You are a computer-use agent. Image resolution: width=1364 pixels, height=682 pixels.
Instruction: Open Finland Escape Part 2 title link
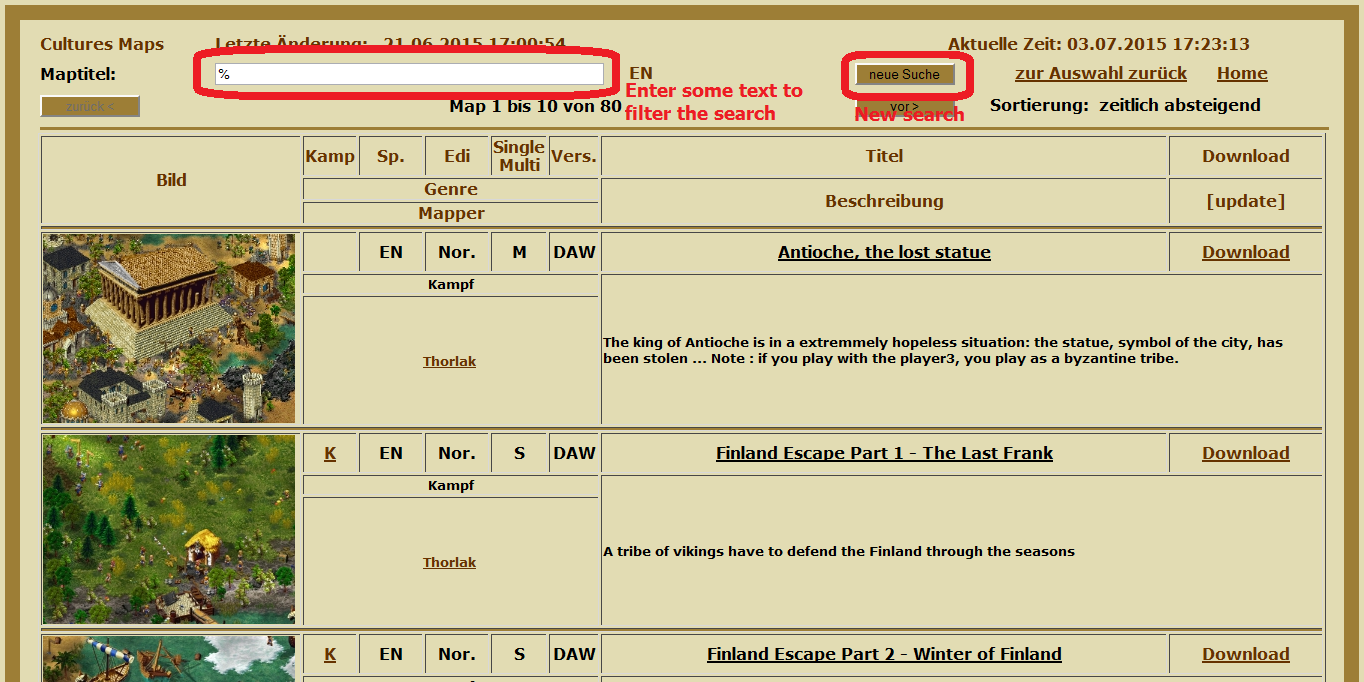[x=884, y=654]
